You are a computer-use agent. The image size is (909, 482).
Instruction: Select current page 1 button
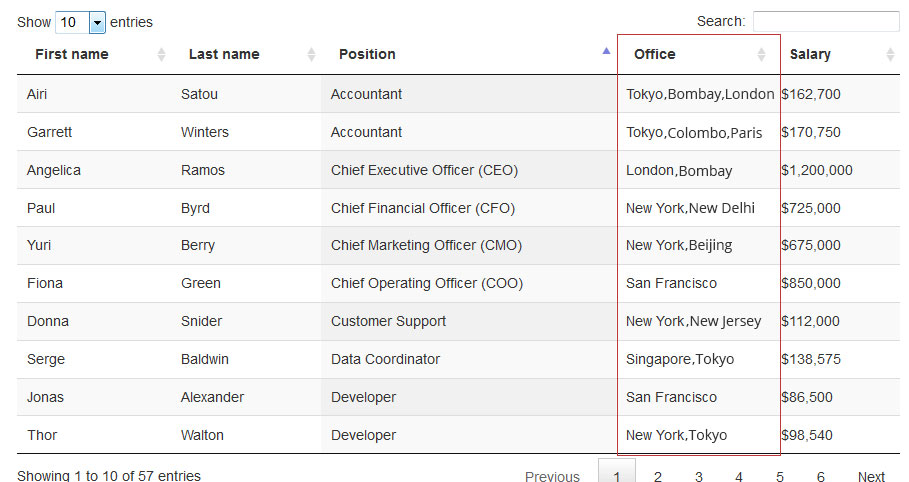click(617, 475)
